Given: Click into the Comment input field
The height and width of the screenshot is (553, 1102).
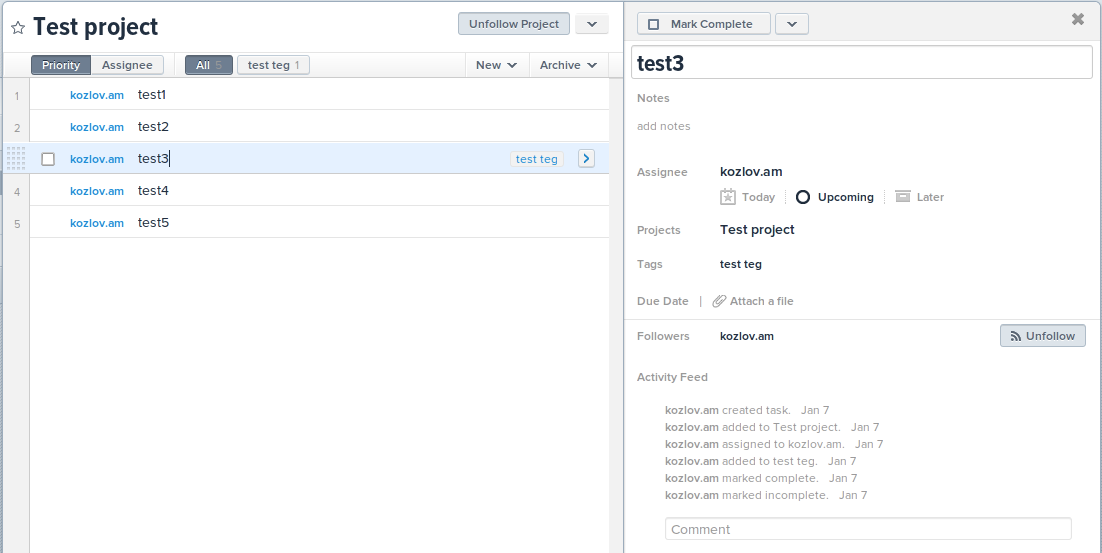Looking at the screenshot, I should [867, 529].
